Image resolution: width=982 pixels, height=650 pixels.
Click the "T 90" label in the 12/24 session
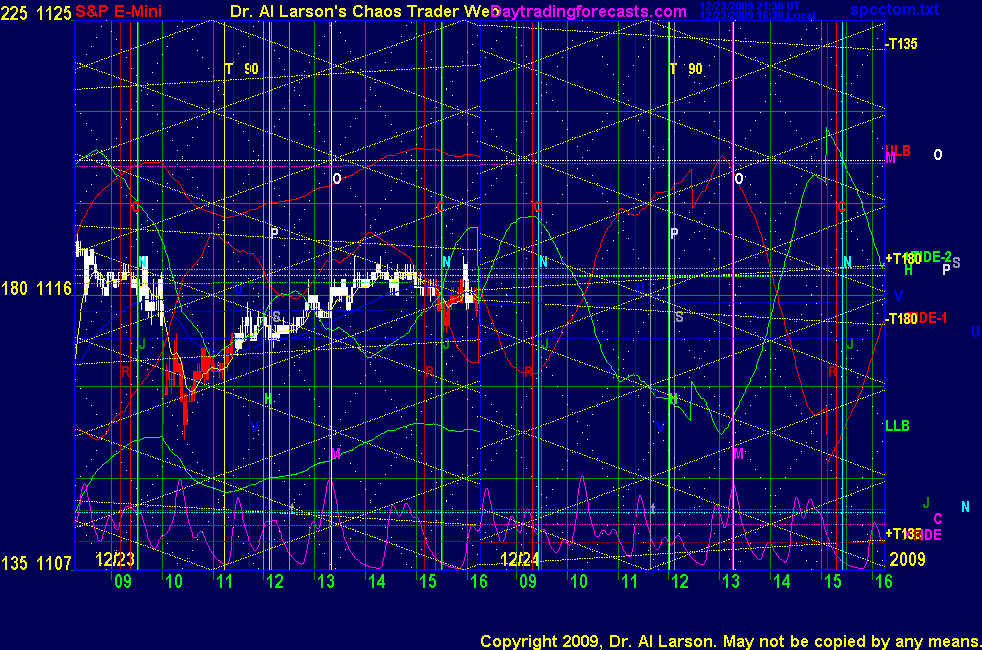[x=686, y=69]
